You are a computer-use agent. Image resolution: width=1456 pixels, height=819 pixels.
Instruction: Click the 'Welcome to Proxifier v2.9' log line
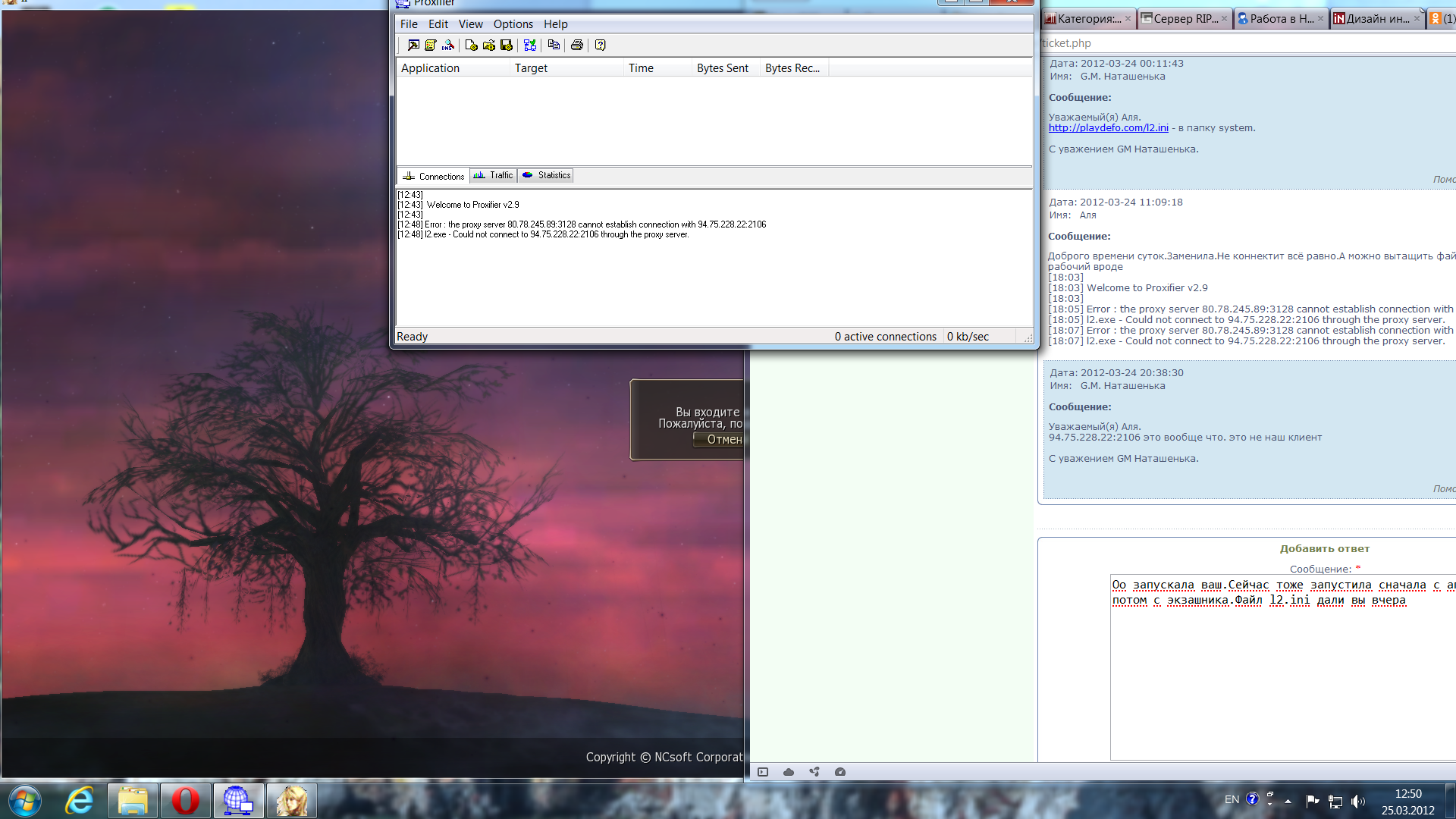point(459,205)
